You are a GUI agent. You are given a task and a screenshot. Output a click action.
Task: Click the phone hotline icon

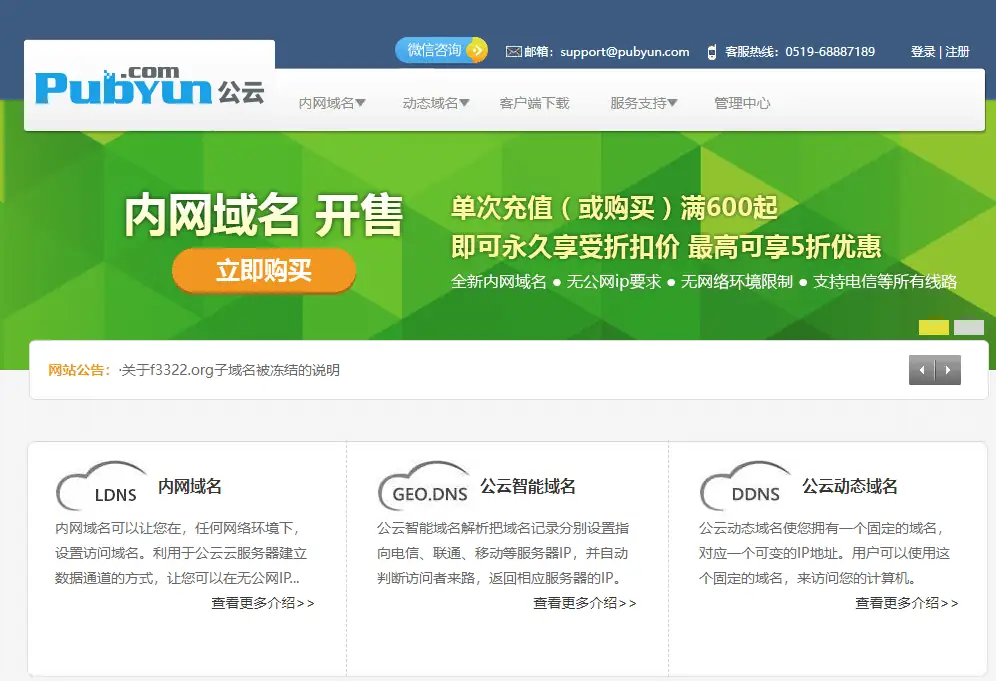click(711, 51)
